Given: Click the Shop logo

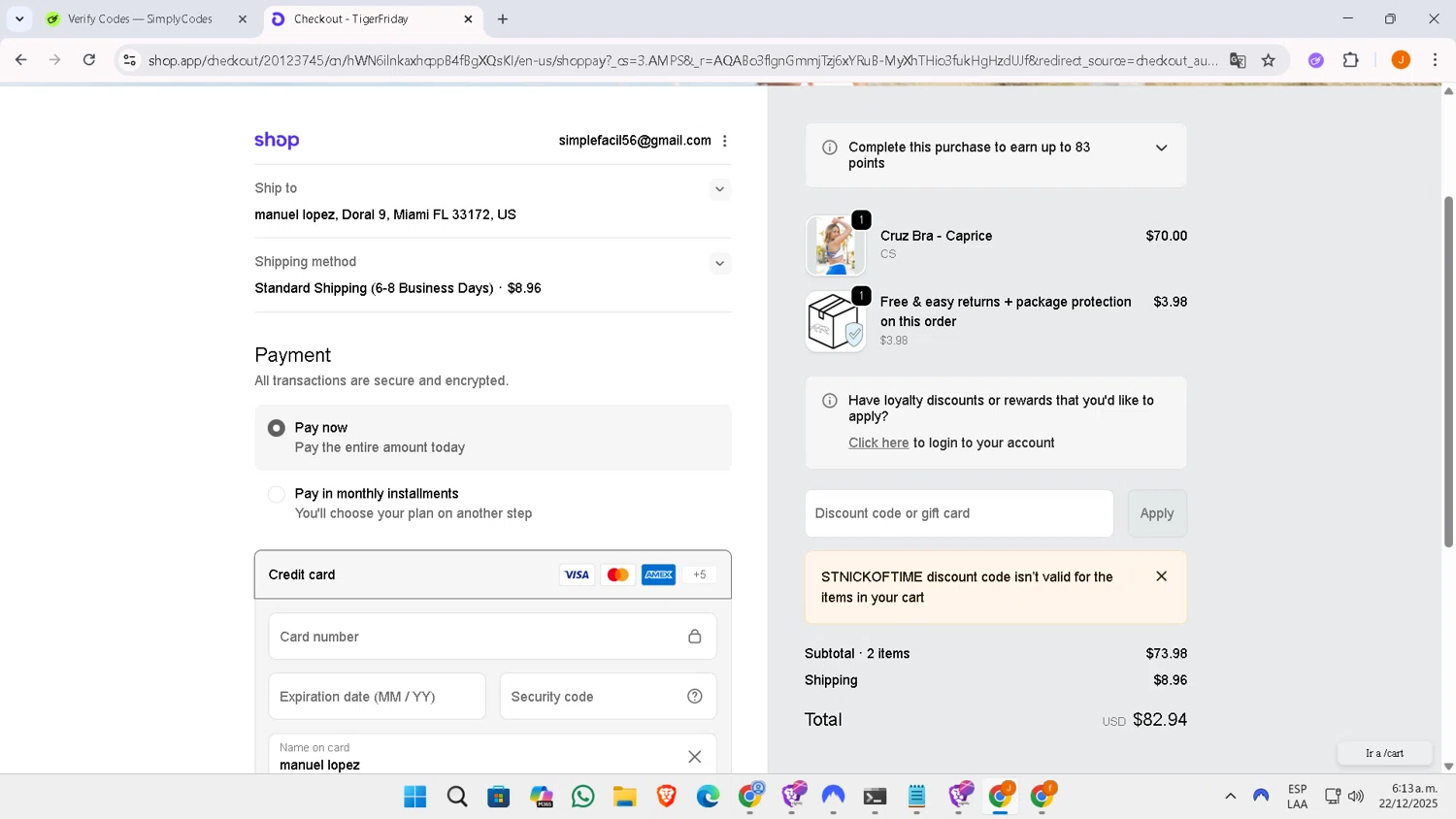Looking at the screenshot, I should [x=277, y=141].
